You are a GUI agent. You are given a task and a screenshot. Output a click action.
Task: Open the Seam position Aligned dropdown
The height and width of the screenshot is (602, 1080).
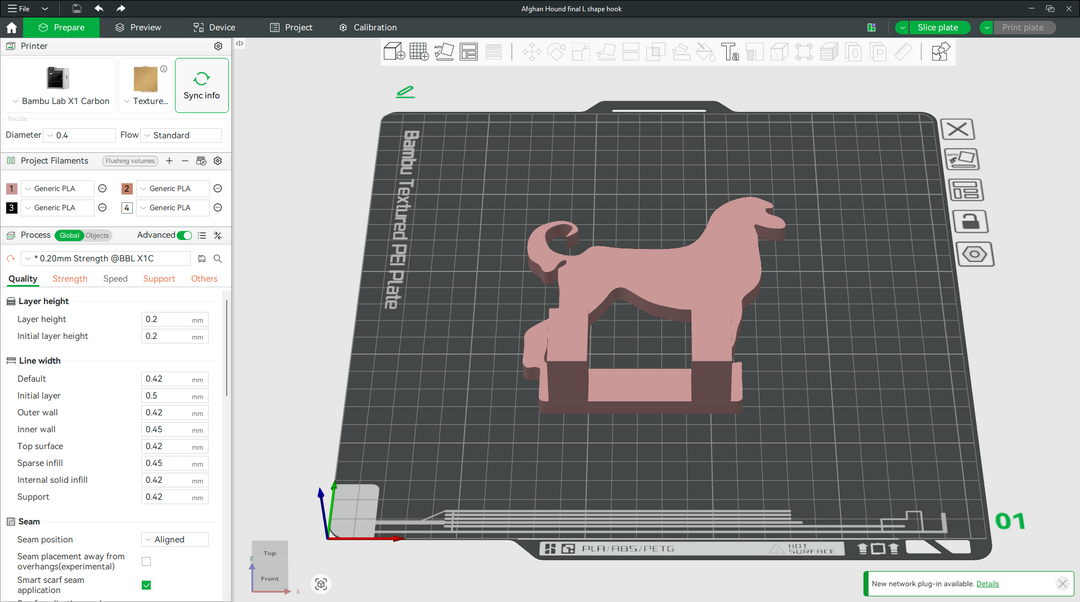tap(174, 539)
